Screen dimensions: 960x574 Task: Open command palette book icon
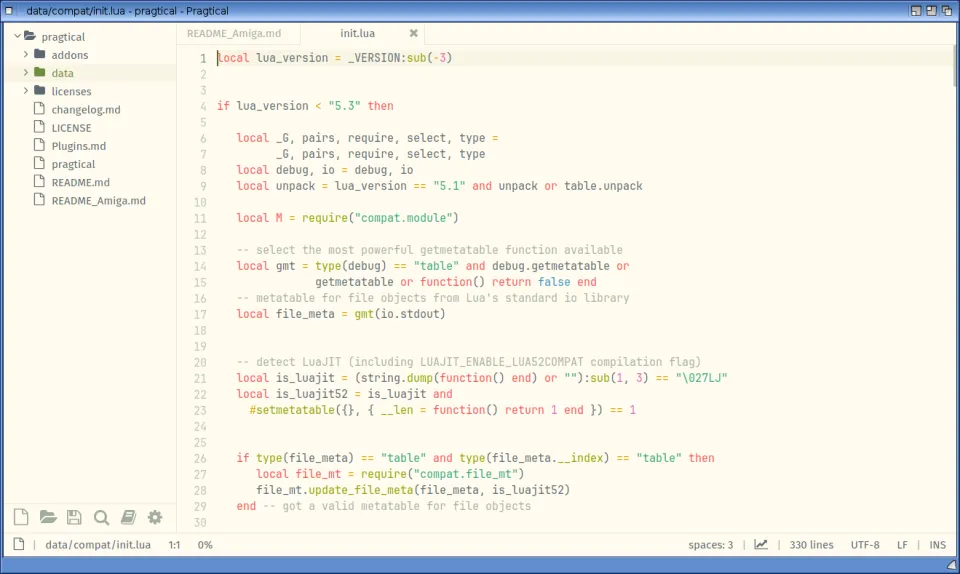click(128, 517)
